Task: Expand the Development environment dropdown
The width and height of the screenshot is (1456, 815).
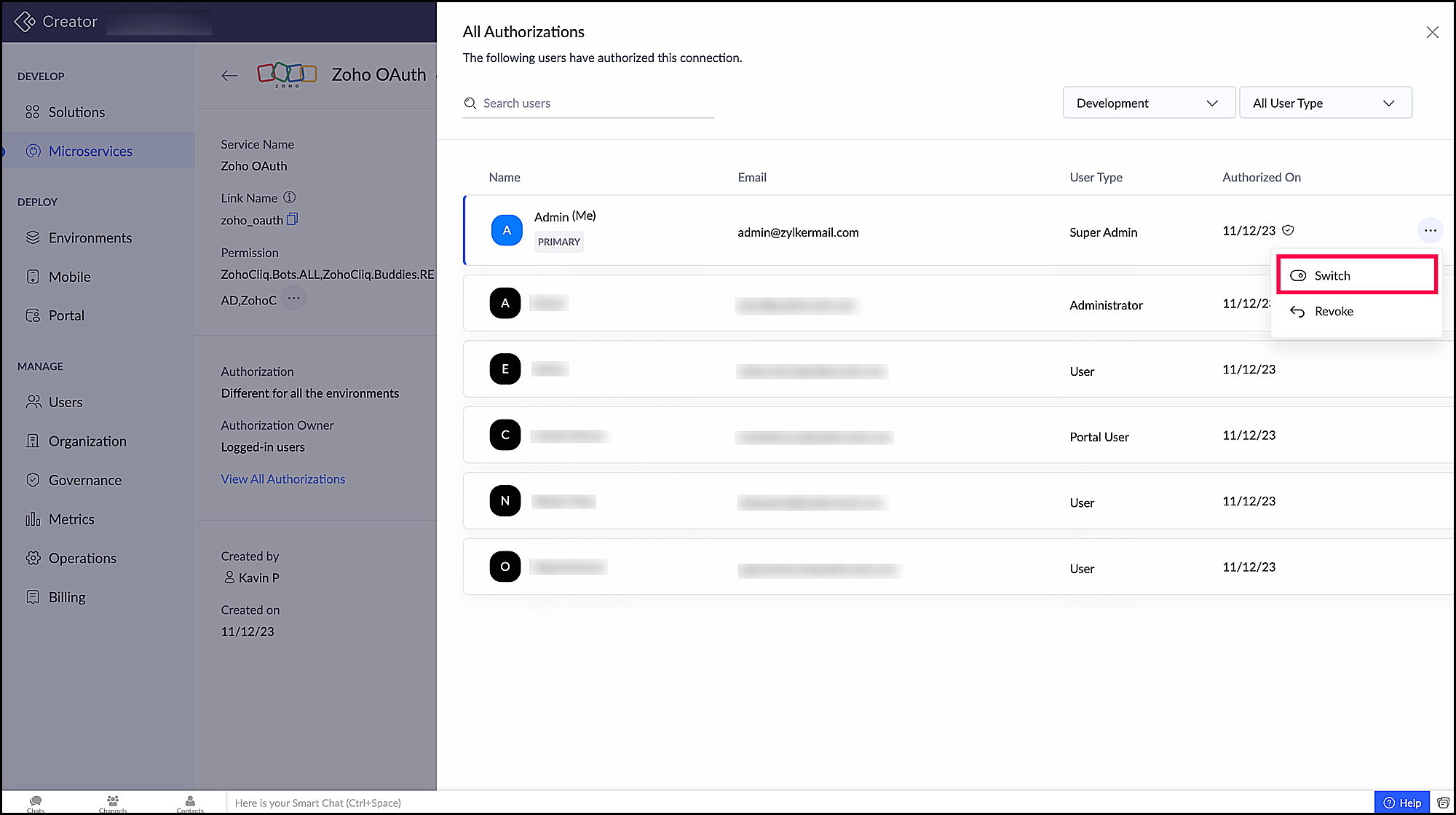Action: click(x=1148, y=103)
